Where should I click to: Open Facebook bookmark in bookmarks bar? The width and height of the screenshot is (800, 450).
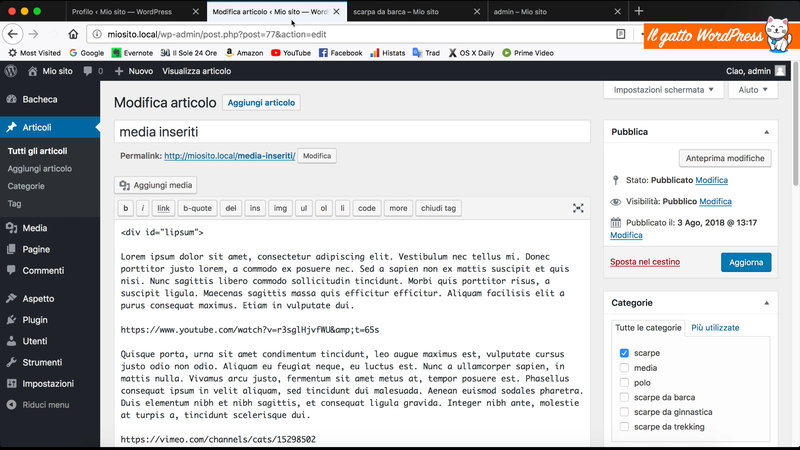click(x=340, y=53)
